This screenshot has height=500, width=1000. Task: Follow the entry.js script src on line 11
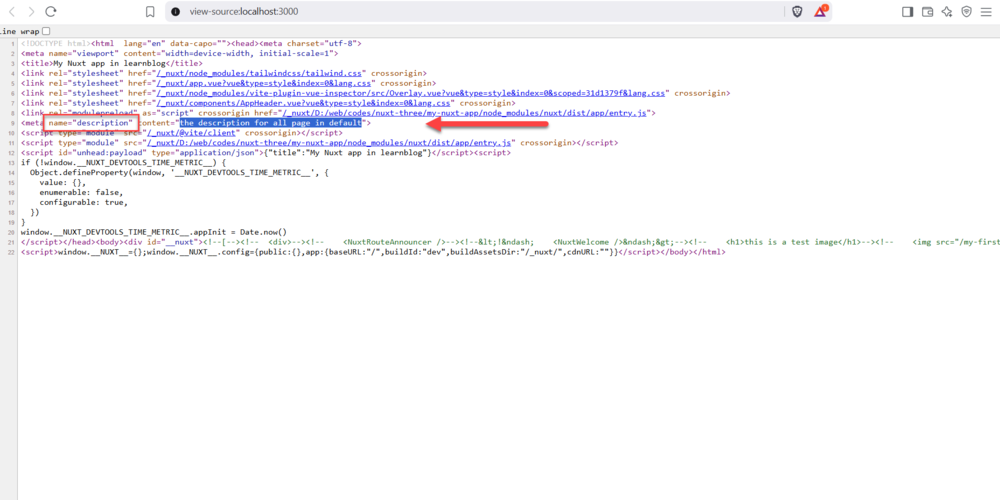pyautogui.click(x=329, y=143)
